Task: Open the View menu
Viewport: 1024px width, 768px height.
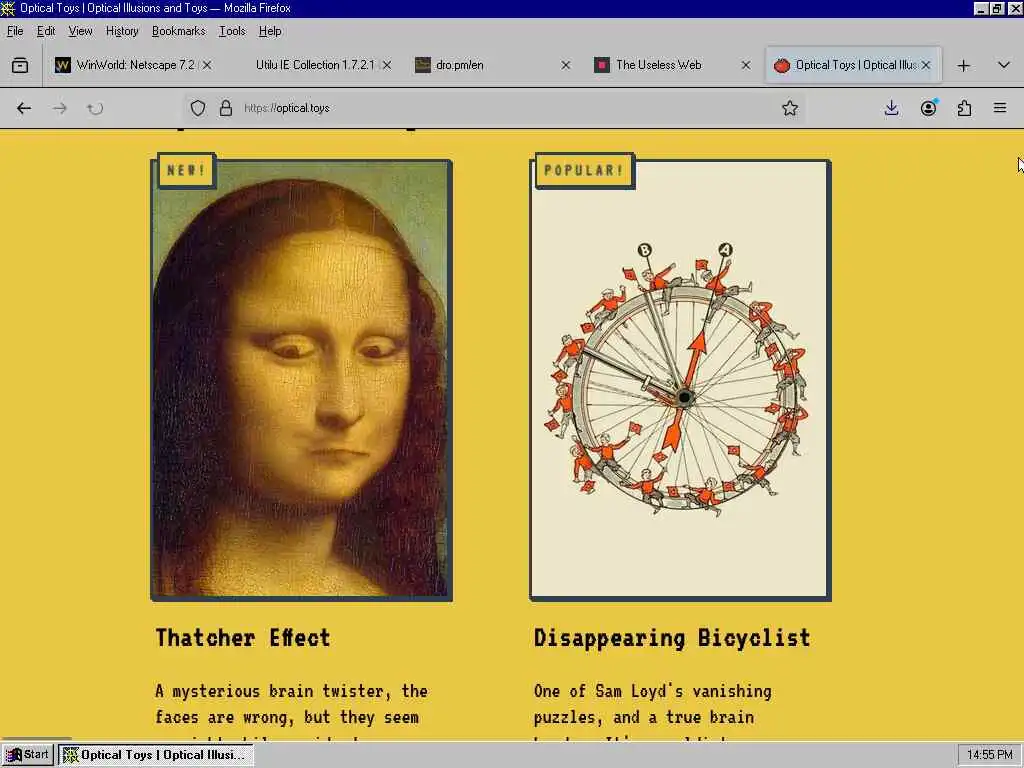Action: (x=80, y=31)
